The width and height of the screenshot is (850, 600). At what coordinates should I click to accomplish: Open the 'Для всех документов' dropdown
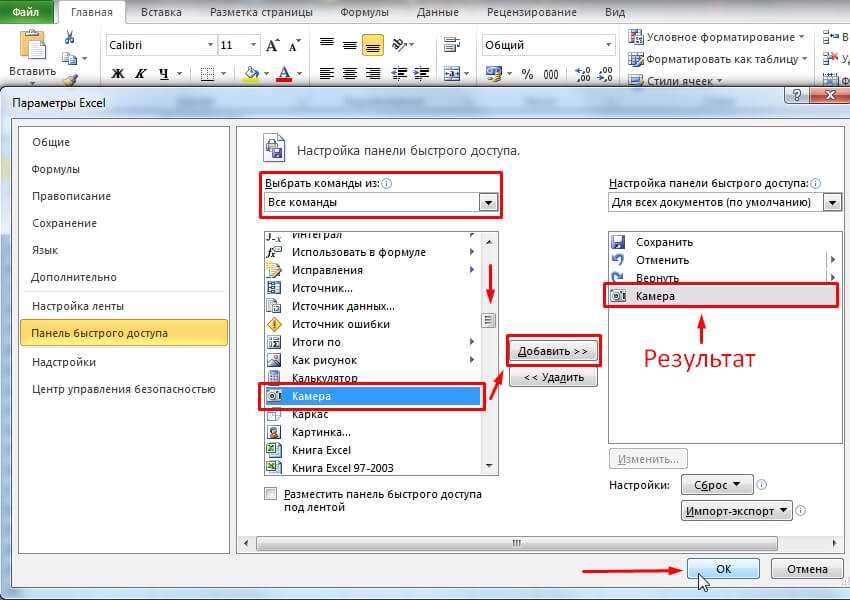point(832,202)
